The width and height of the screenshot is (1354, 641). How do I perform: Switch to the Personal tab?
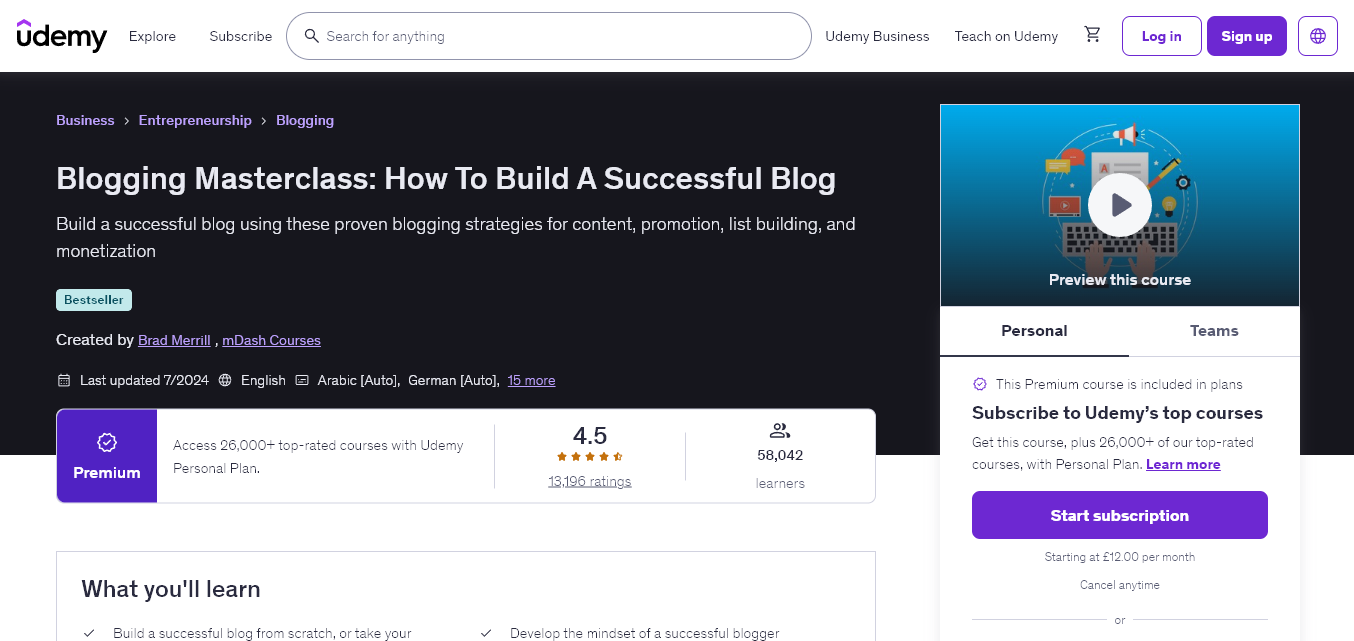1034,331
